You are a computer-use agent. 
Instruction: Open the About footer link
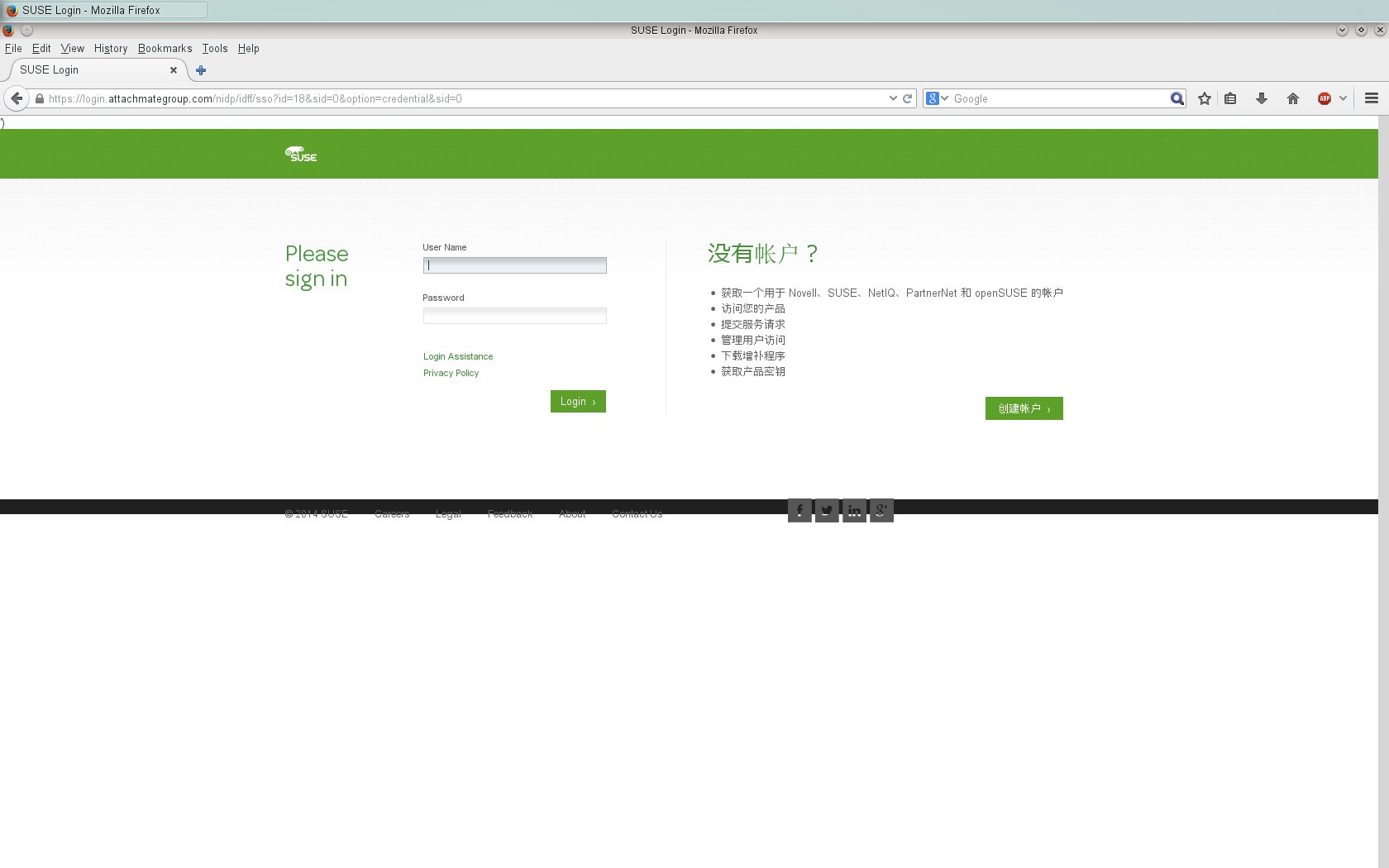(x=572, y=514)
